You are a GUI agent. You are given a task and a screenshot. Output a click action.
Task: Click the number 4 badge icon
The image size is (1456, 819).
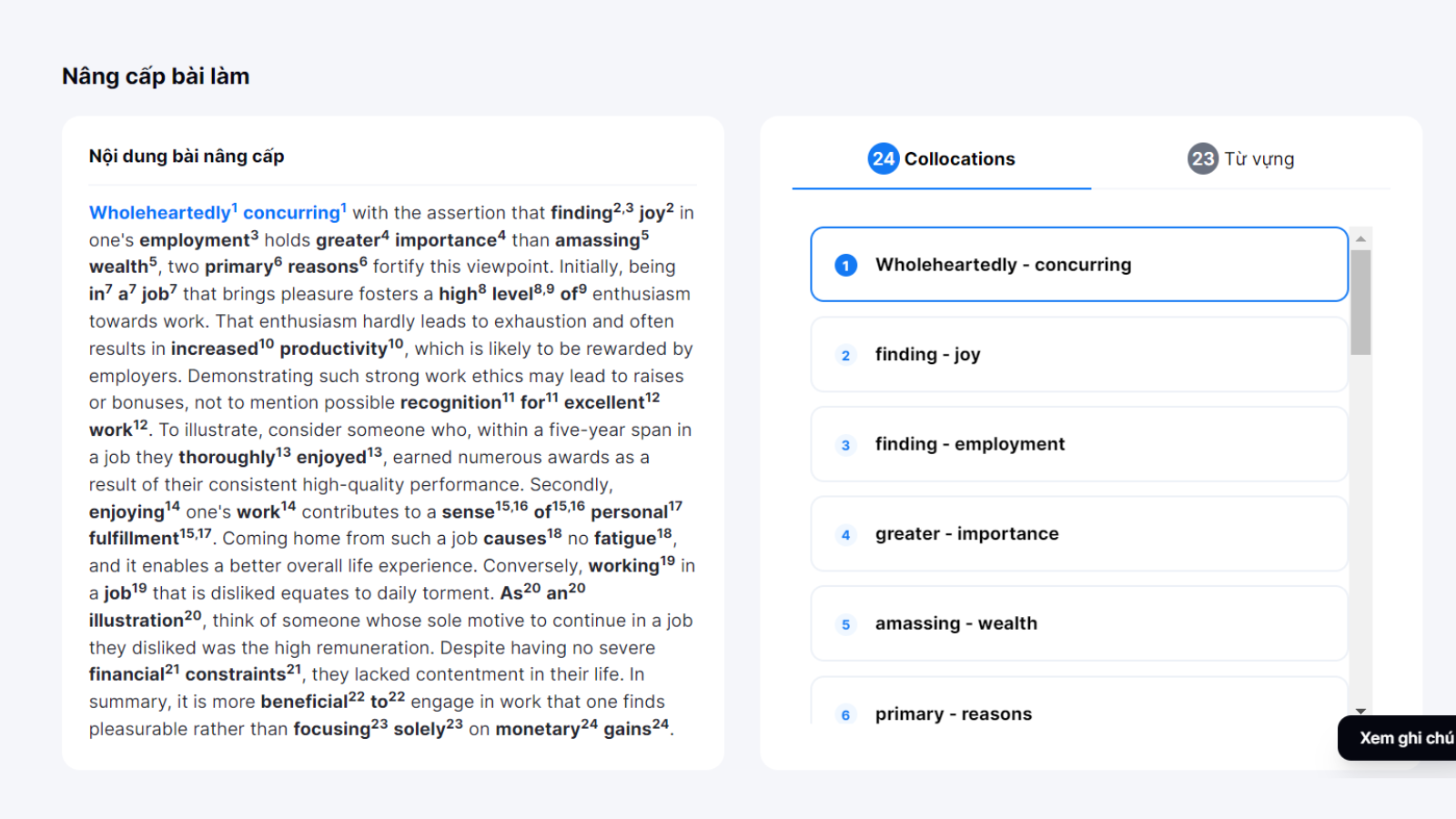click(845, 535)
